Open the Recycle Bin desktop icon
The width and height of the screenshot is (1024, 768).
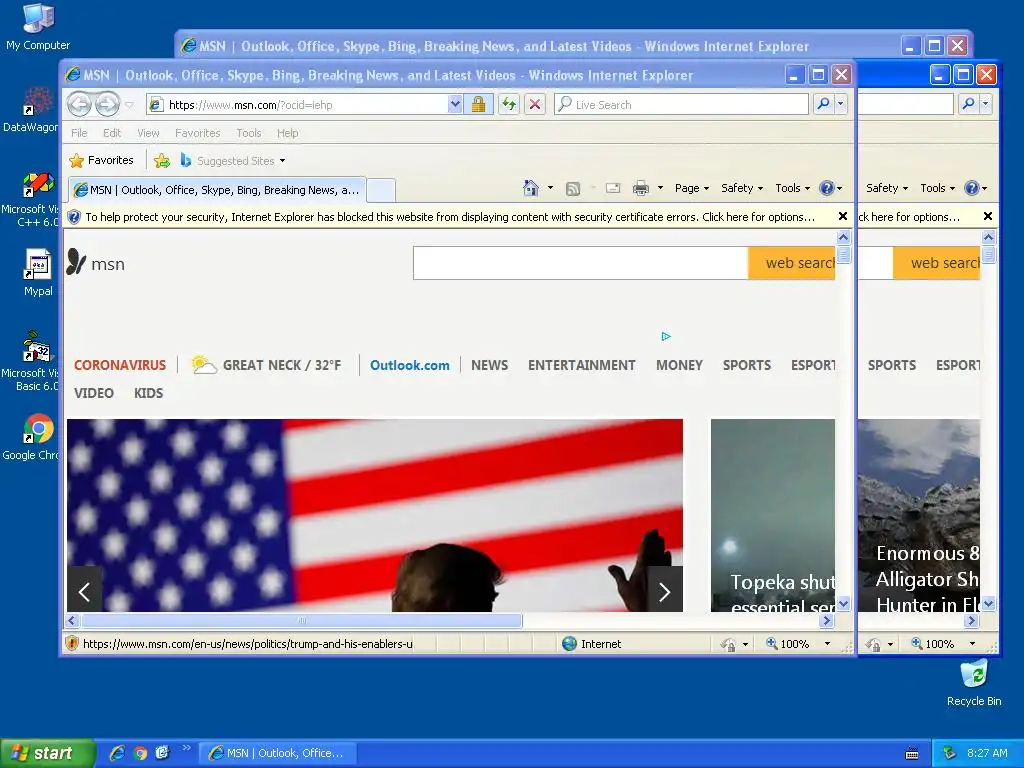click(x=974, y=682)
